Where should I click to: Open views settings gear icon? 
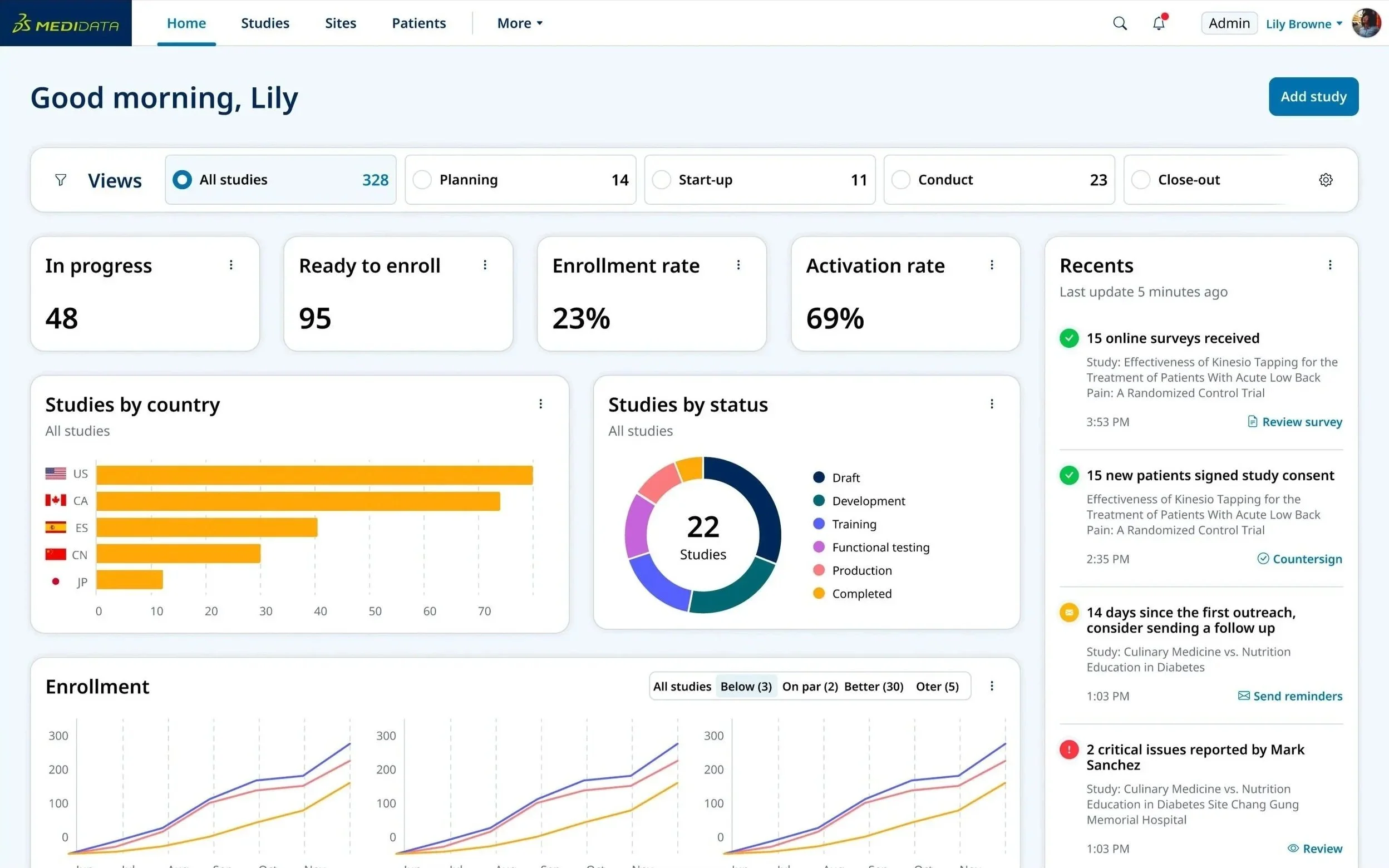point(1326,180)
